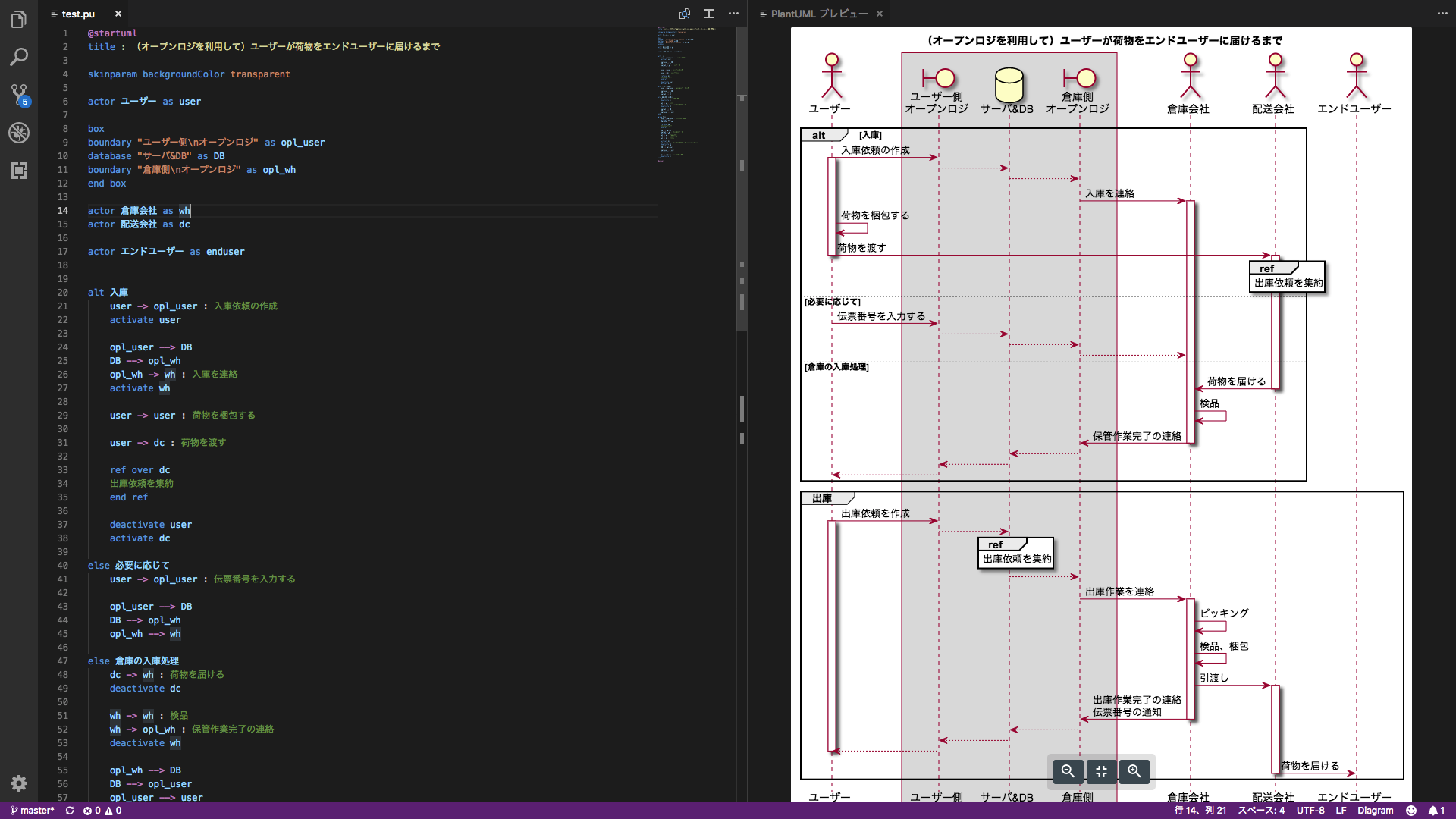Open the Manage settings gear
This screenshot has height=819, width=1456.
(x=19, y=783)
